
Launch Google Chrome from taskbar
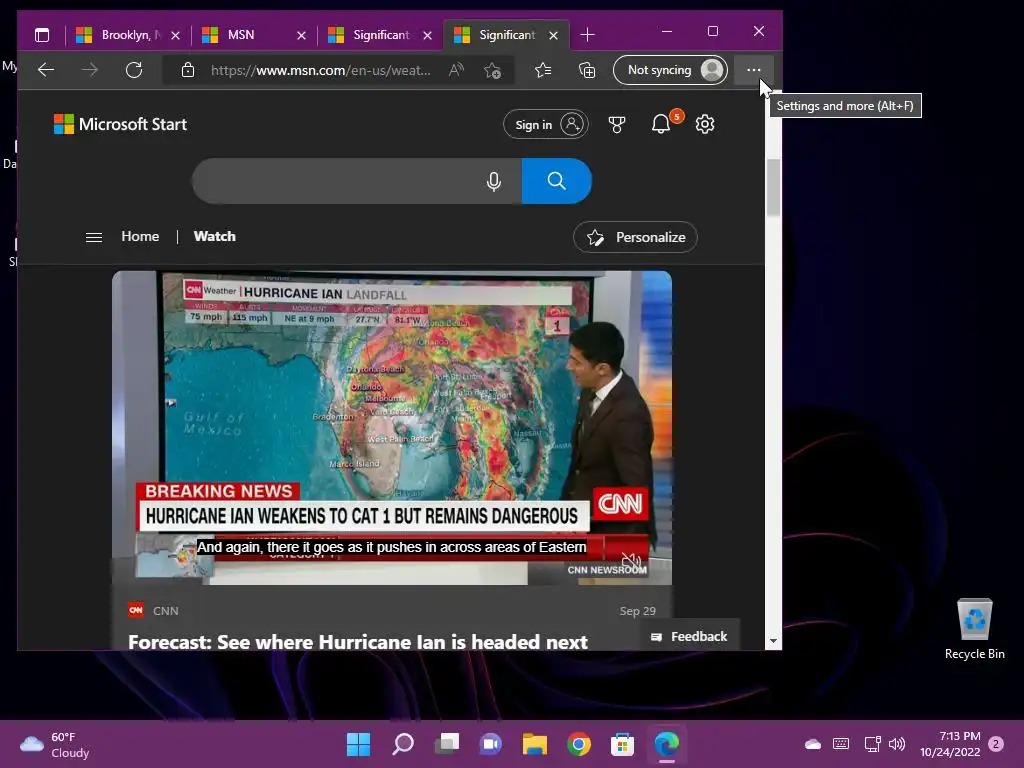coord(579,744)
